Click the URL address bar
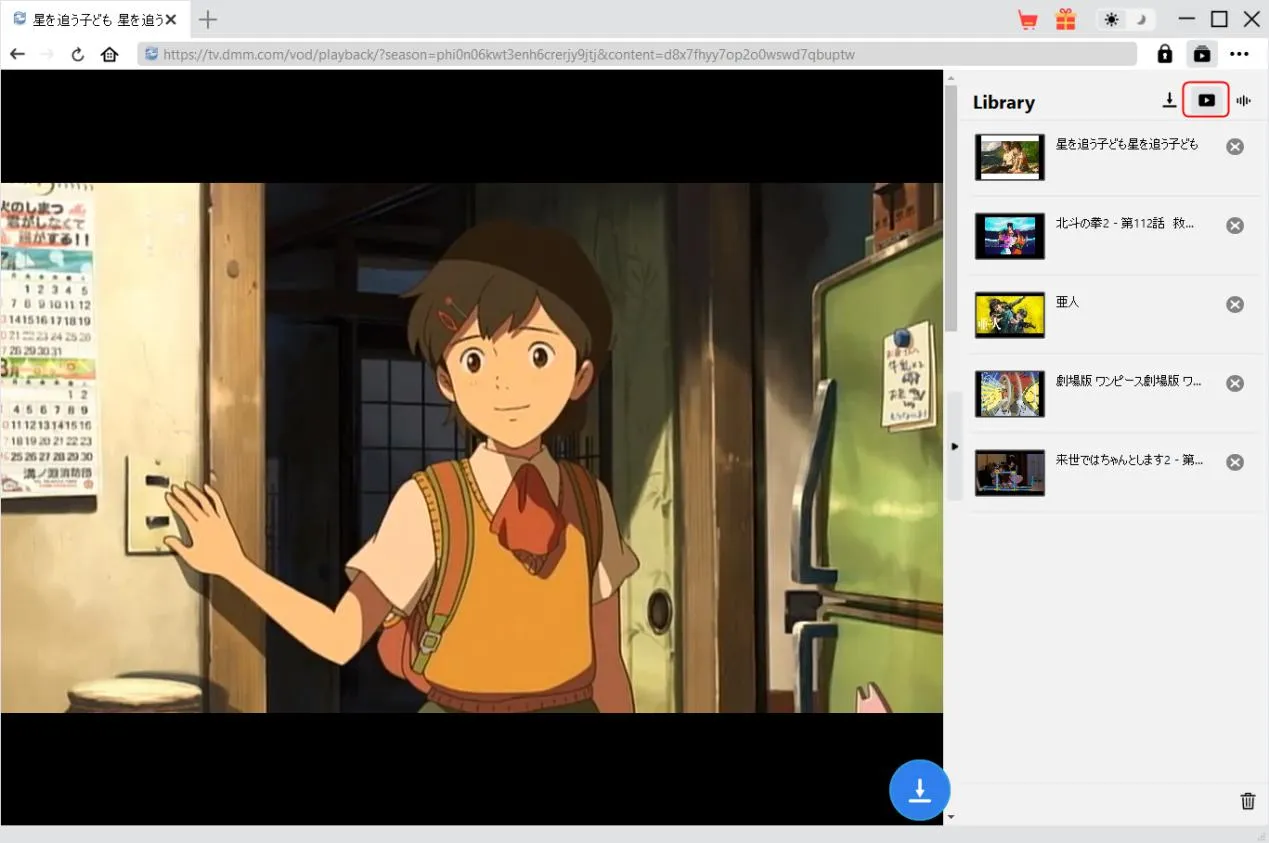The height and width of the screenshot is (843, 1269). 640,54
